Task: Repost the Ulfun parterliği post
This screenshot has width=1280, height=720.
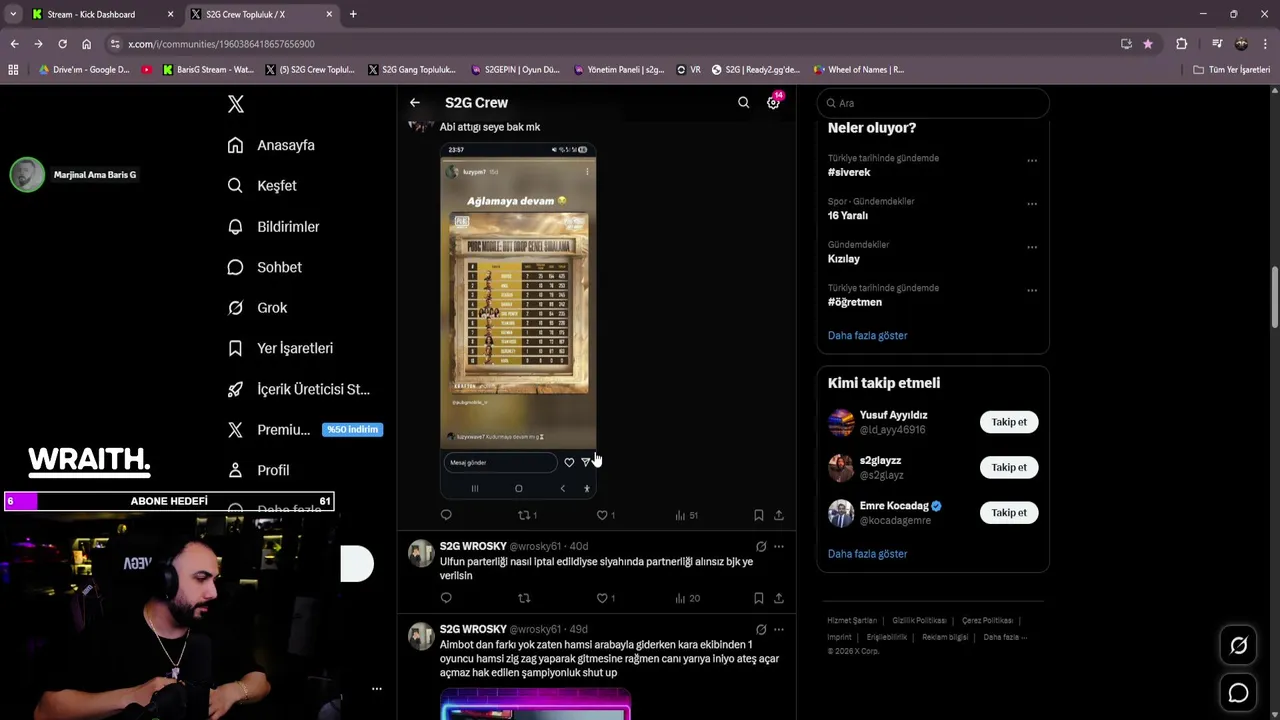Action: [523, 598]
